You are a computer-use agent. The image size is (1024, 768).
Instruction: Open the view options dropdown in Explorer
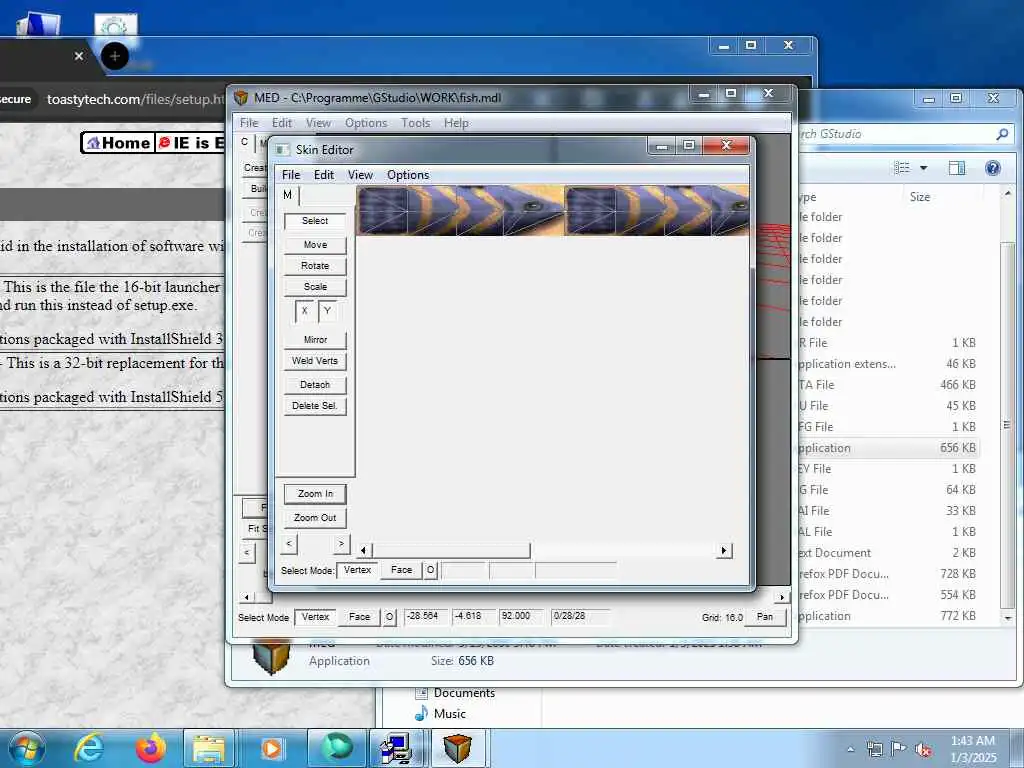click(x=923, y=168)
